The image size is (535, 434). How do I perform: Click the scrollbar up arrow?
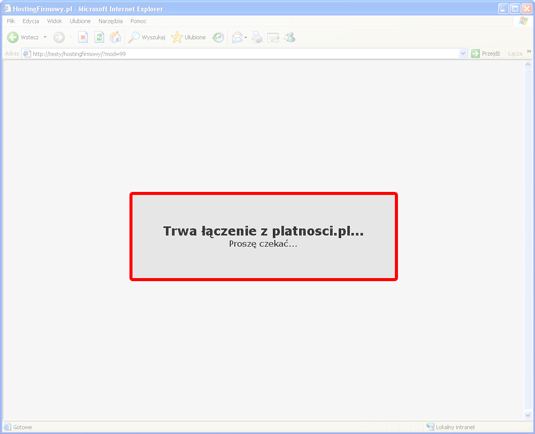pos(528,64)
